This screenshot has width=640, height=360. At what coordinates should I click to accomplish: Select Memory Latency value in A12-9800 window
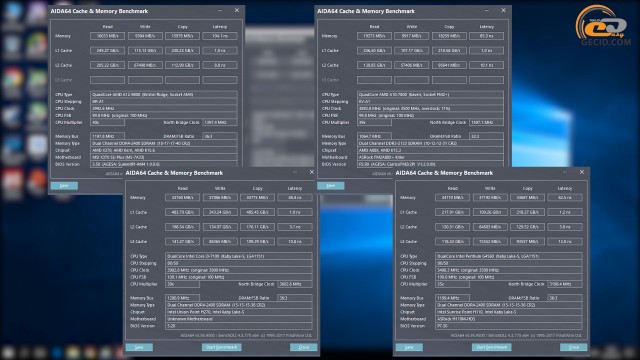[x=220, y=36]
